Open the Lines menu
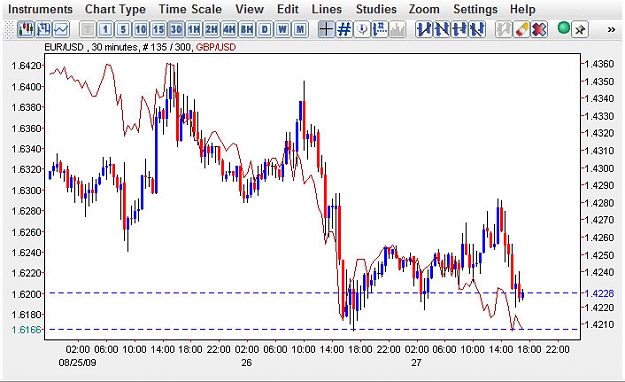 (327, 9)
